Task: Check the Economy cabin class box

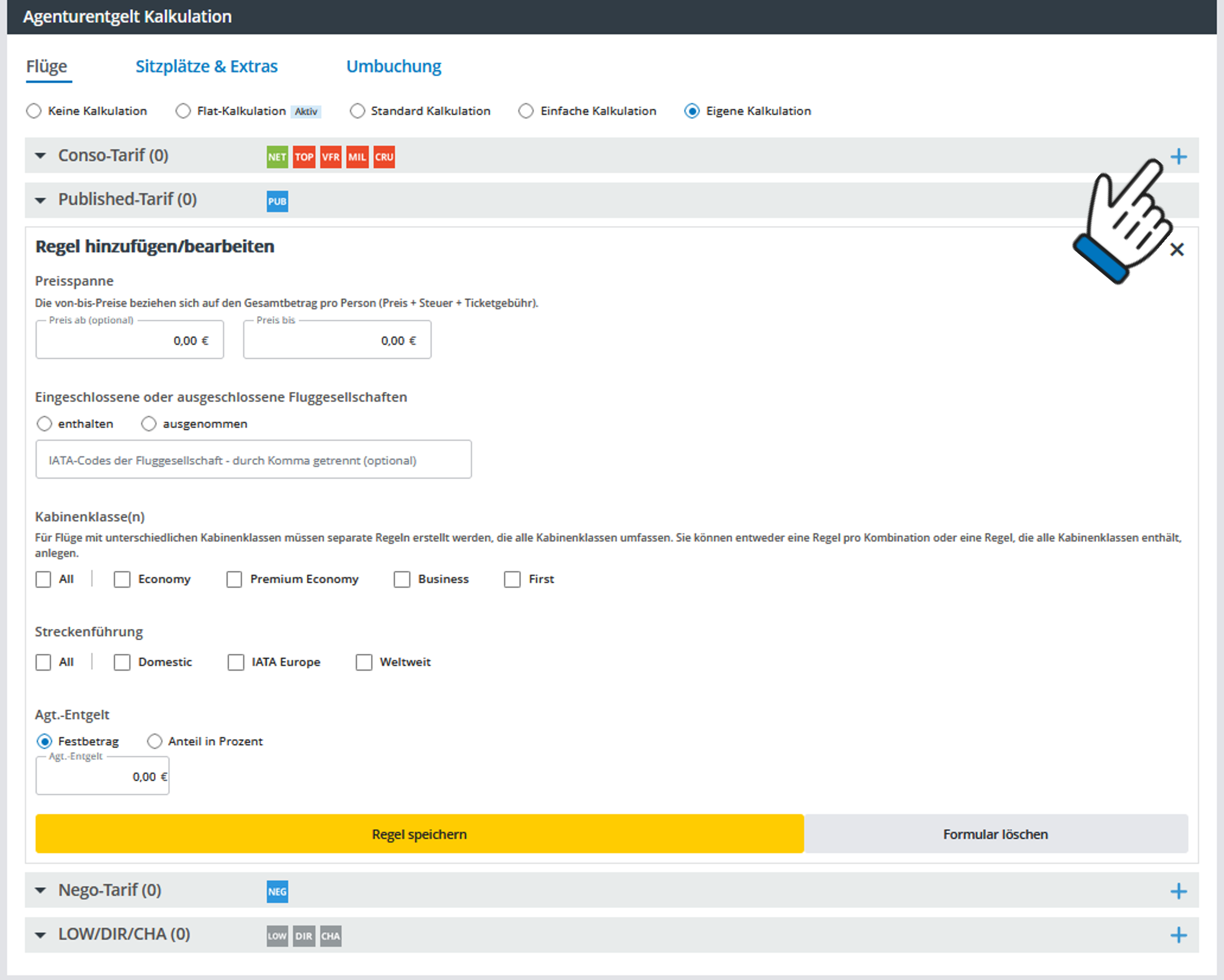Action: 122,579
